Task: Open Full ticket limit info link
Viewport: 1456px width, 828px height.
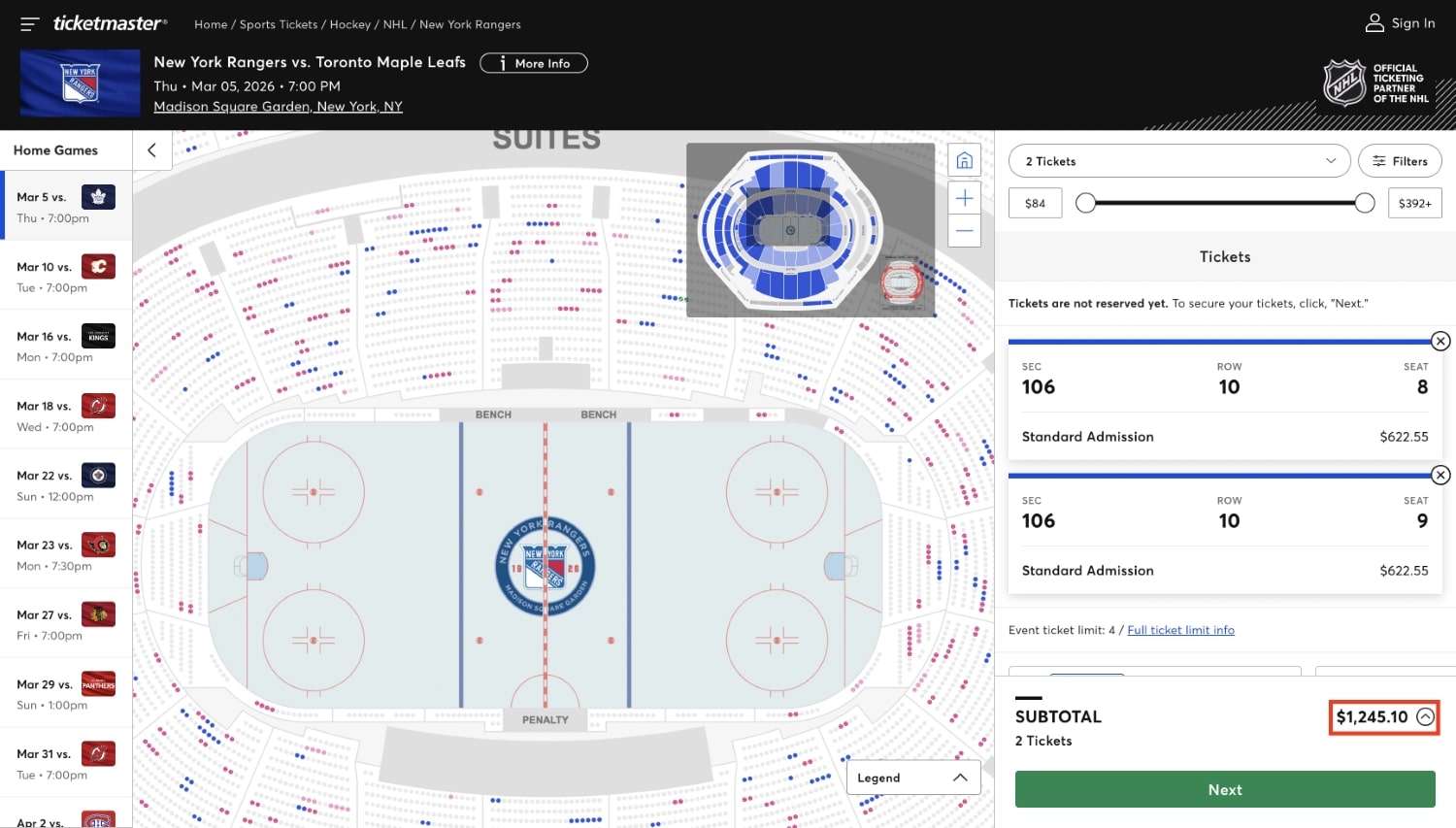Action: tap(1180, 630)
